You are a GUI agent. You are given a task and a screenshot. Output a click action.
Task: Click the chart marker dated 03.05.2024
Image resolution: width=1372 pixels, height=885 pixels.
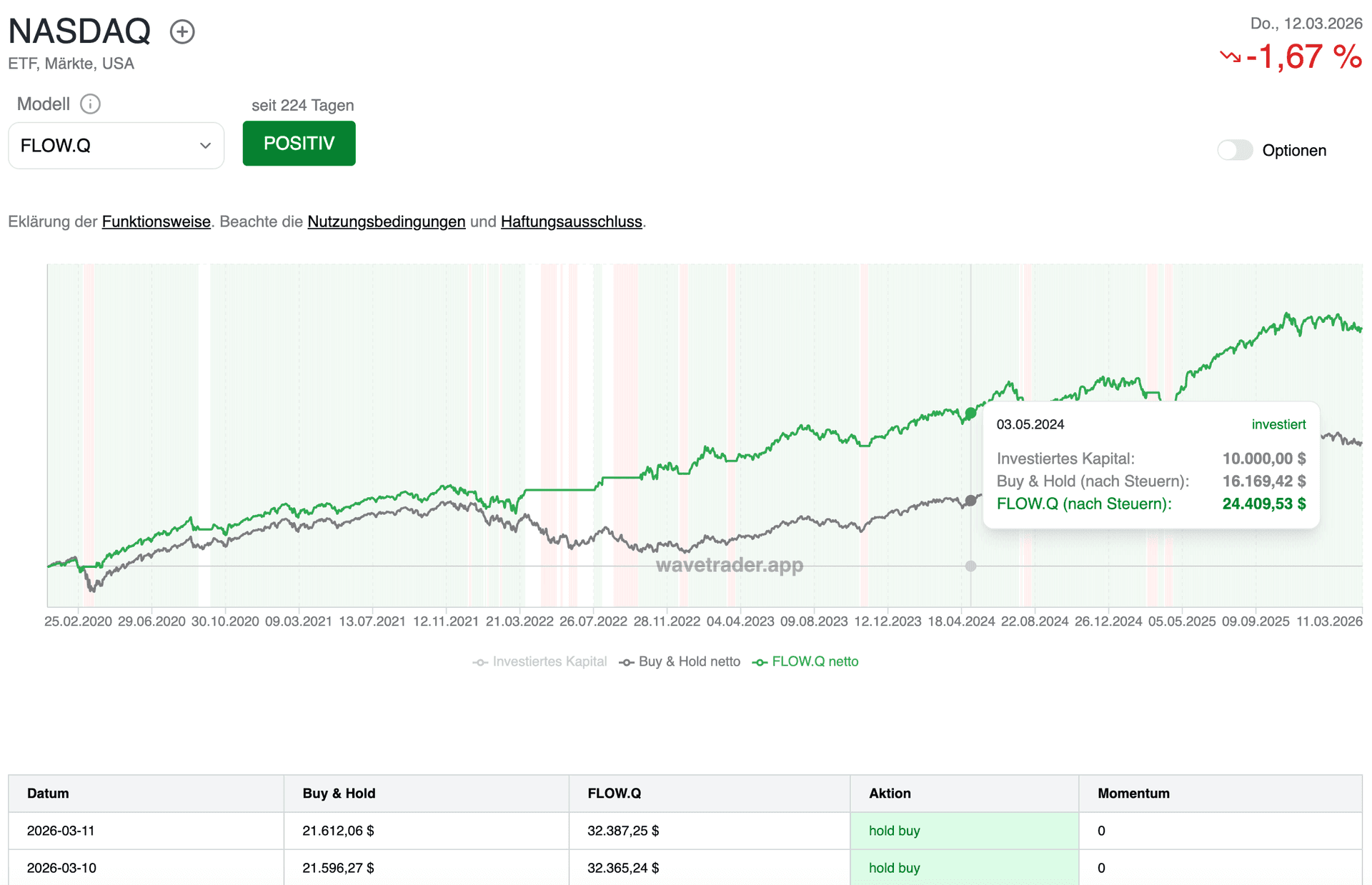970,411
